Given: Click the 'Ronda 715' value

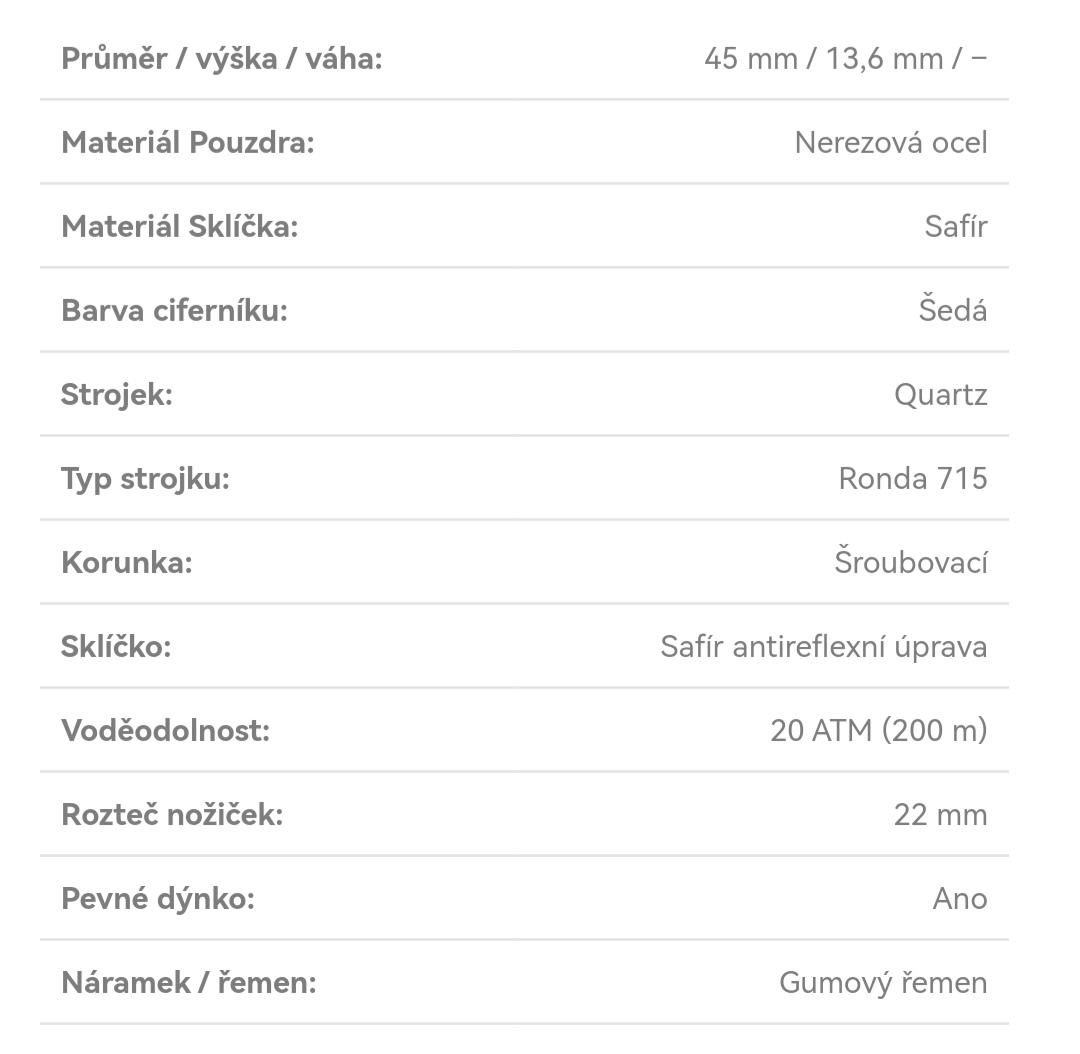Looking at the screenshot, I should pos(913,479).
